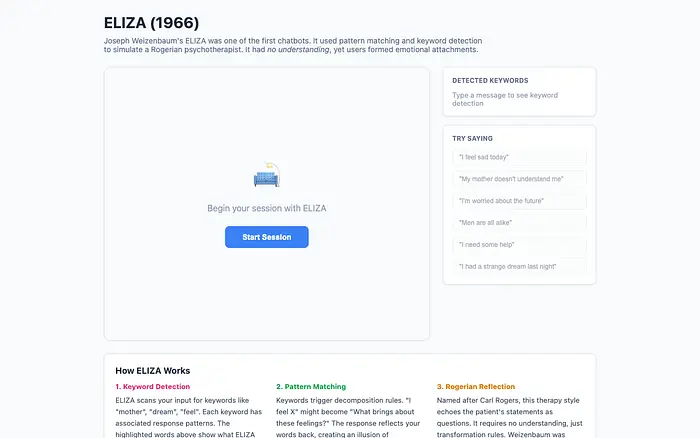Click the Try Saying section title
The image size is (700, 438).
coord(472,138)
